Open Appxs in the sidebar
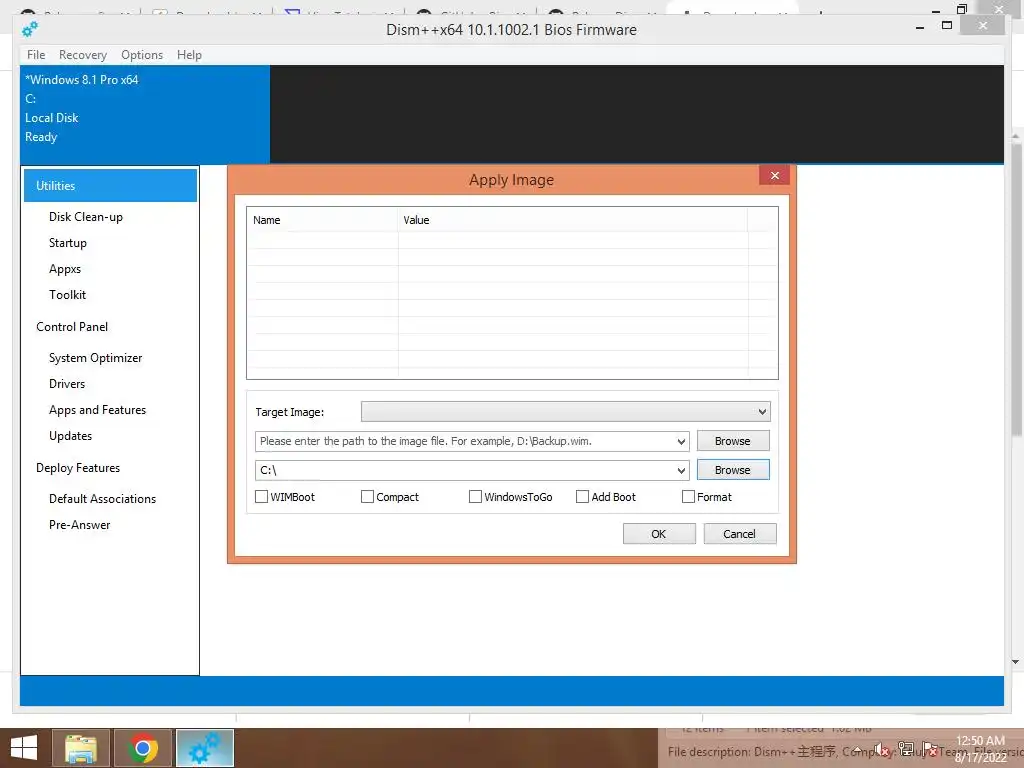Viewport: 1024px width, 768px height. pos(65,269)
